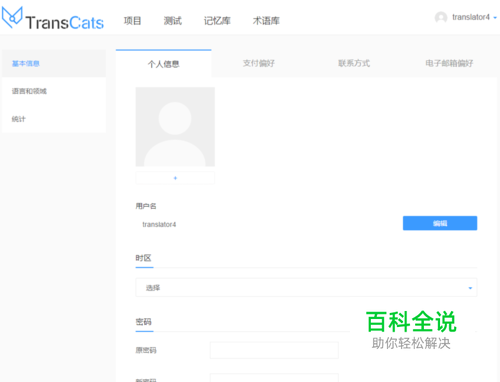Go to 术语库 in top navigation

[266, 21]
